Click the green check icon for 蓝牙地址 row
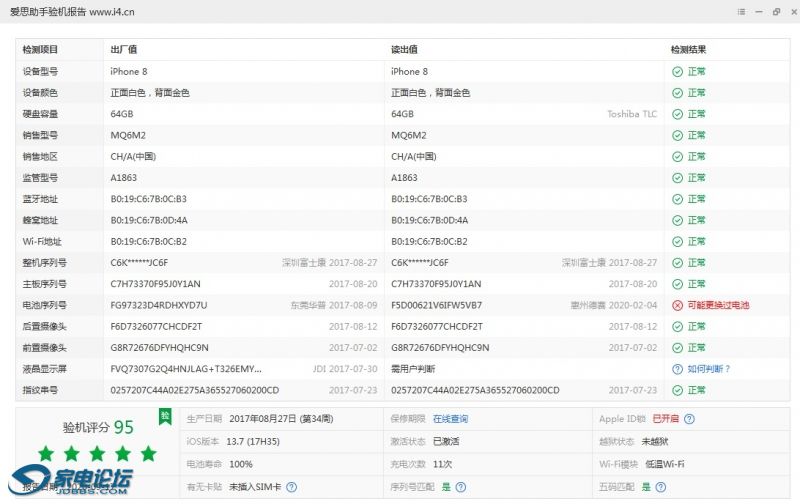 coord(677,199)
